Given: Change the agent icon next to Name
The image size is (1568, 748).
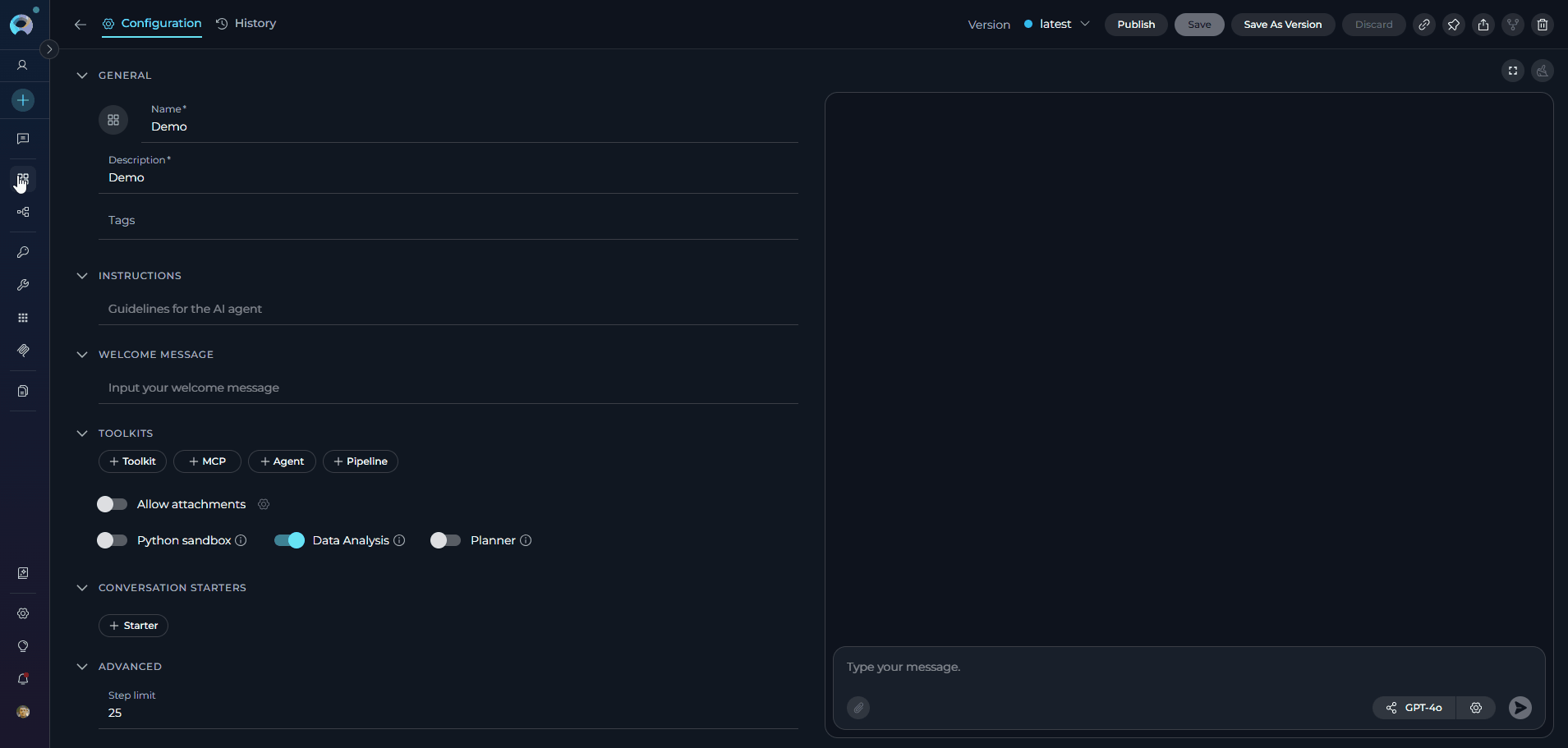Looking at the screenshot, I should [x=113, y=120].
